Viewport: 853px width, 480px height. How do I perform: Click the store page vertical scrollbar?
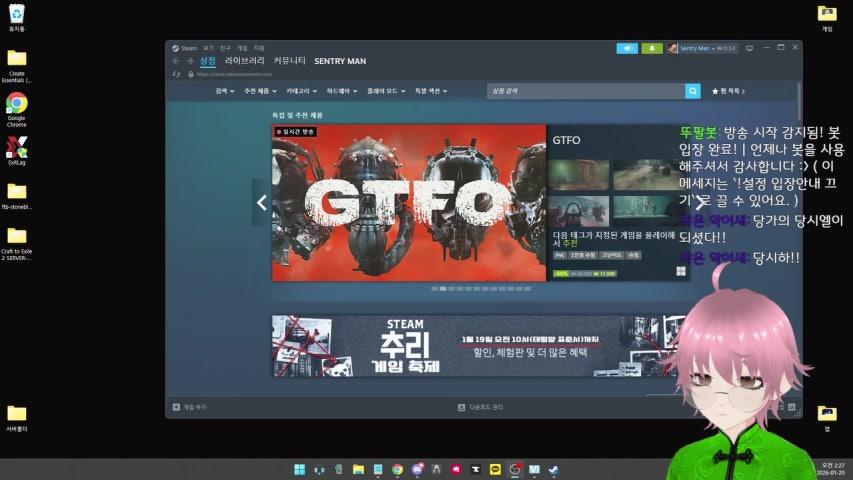click(799, 101)
